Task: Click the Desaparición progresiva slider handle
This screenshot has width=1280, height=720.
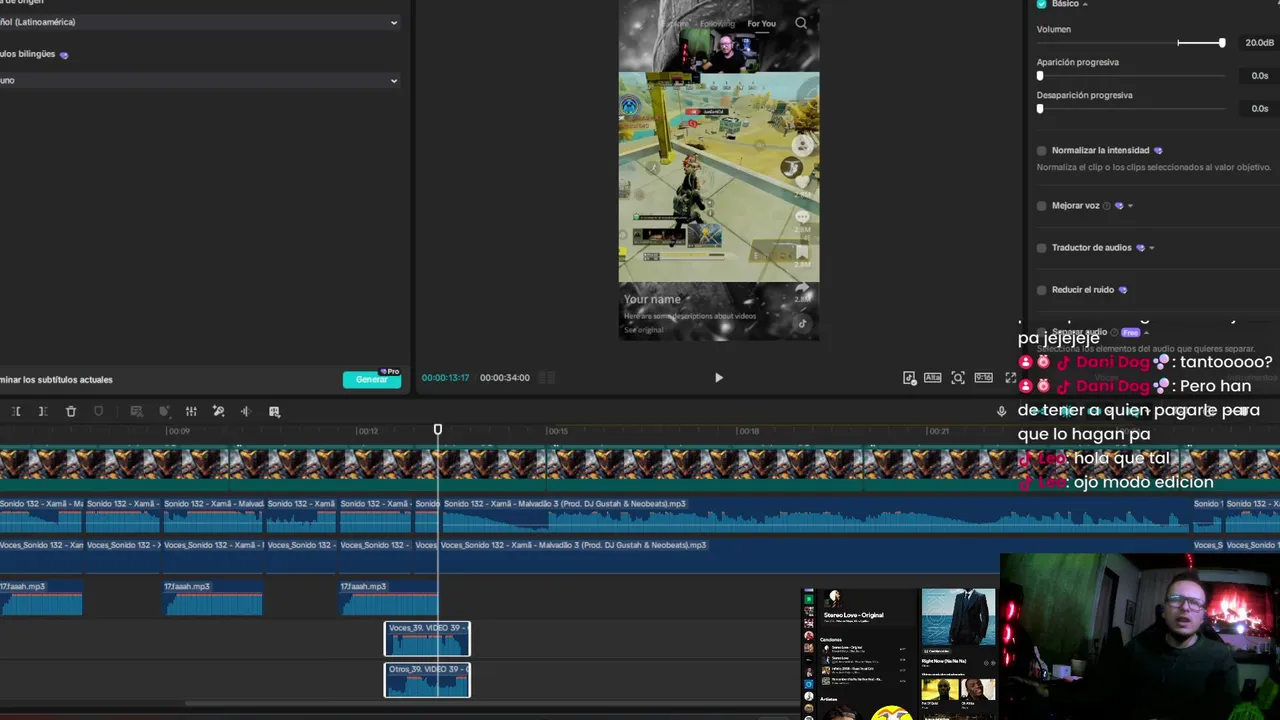Action: [1040, 109]
